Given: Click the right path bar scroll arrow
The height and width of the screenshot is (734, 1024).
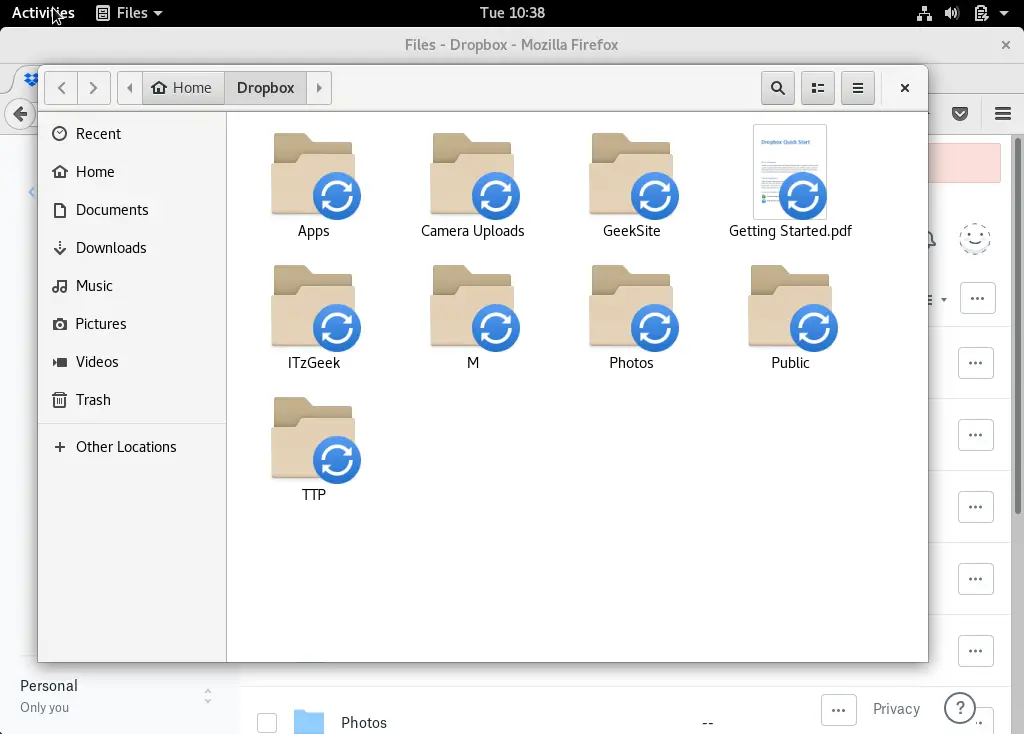Looking at the screenshot, I should tap(319, 88).
